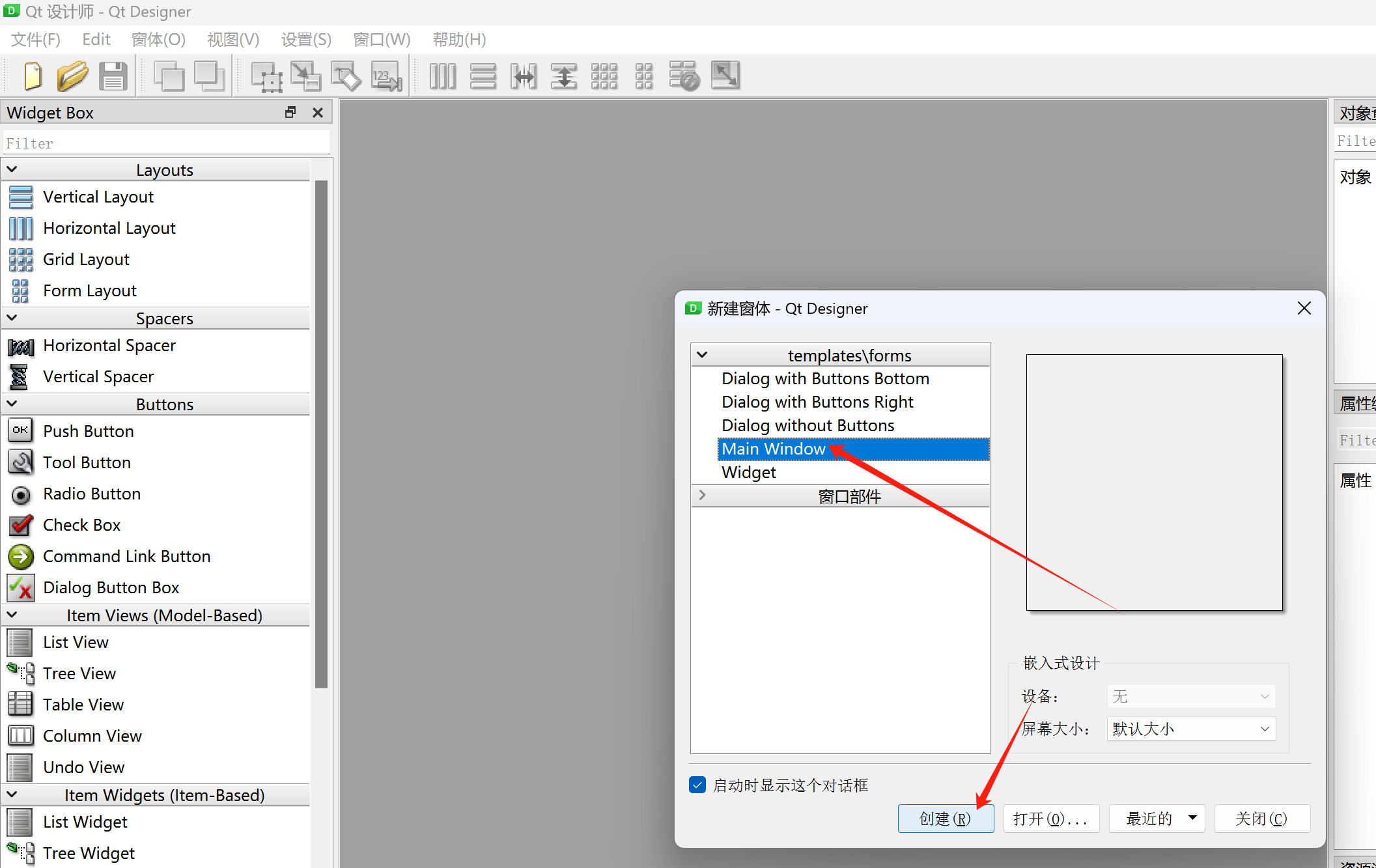Select the Edit Widgets mode icon
The height and width of the screenshot is (868, 1376).
pos(266,76)
